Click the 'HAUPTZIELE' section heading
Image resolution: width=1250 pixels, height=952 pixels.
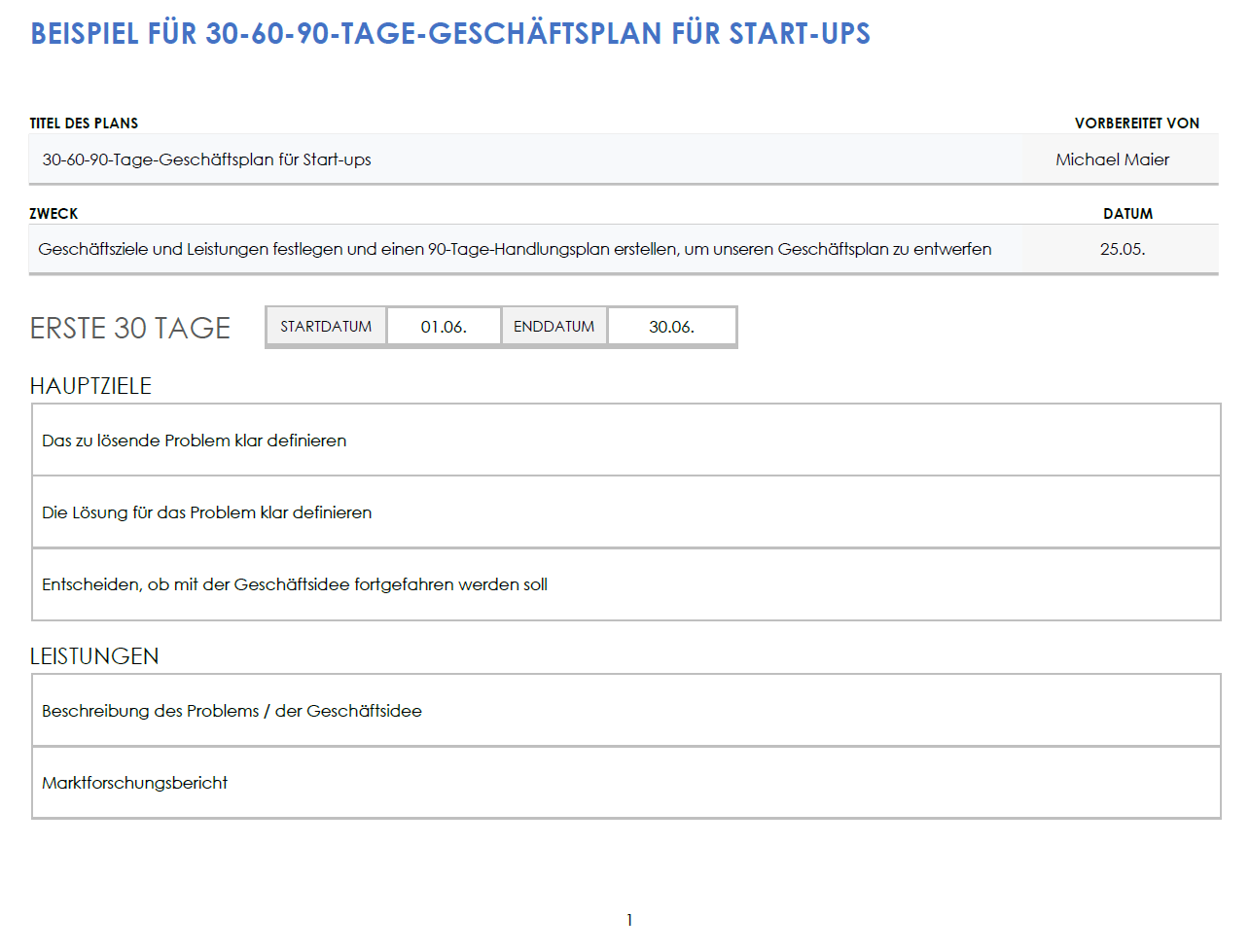tap(90, 386)
